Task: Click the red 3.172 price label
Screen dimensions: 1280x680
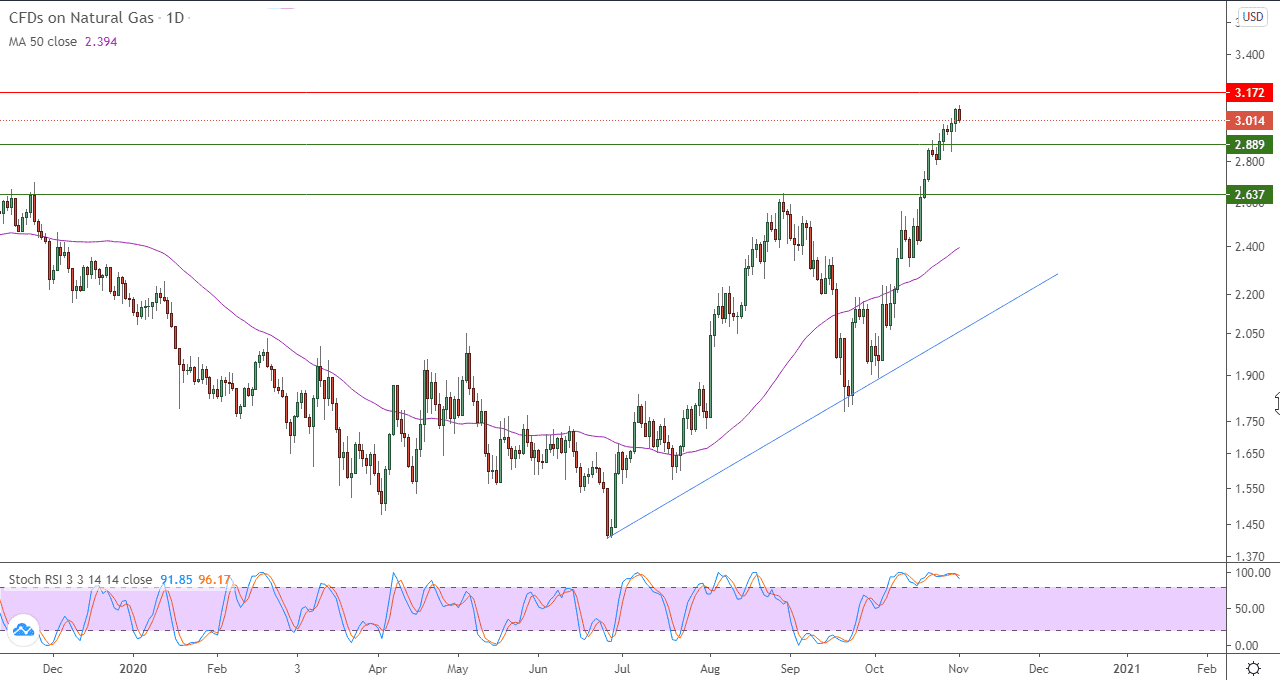Action: click(x=1250, y=93)
